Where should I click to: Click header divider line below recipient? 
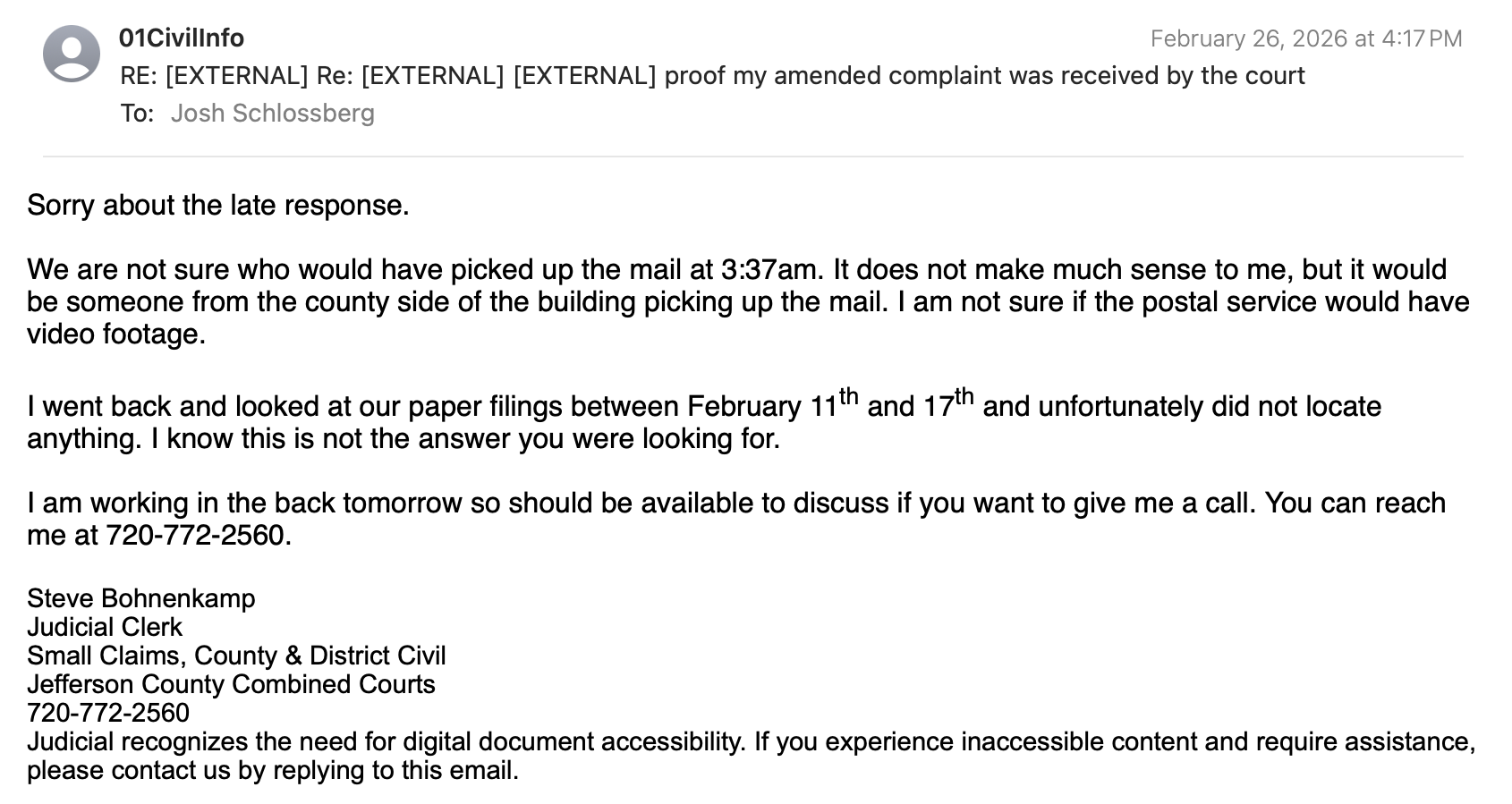(x=753, y=157)
